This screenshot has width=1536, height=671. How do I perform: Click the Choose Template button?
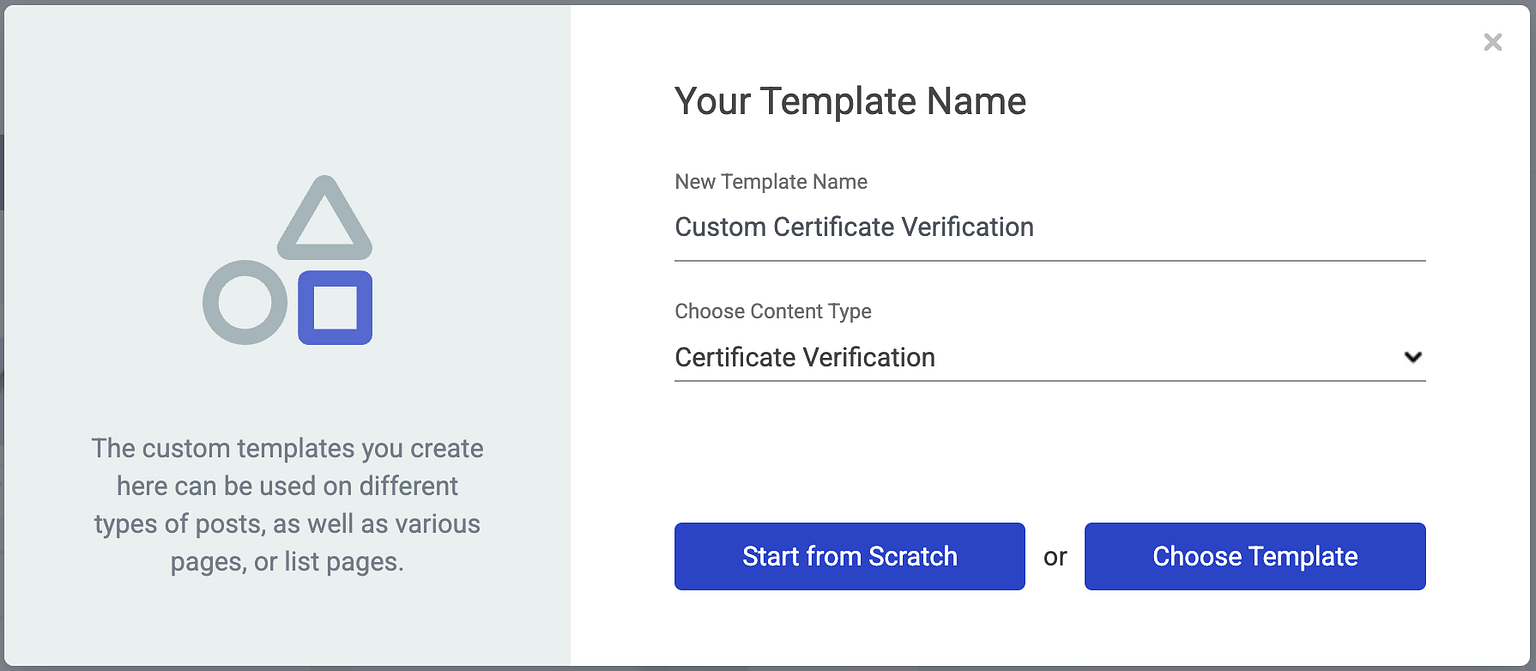[1255, 557]
